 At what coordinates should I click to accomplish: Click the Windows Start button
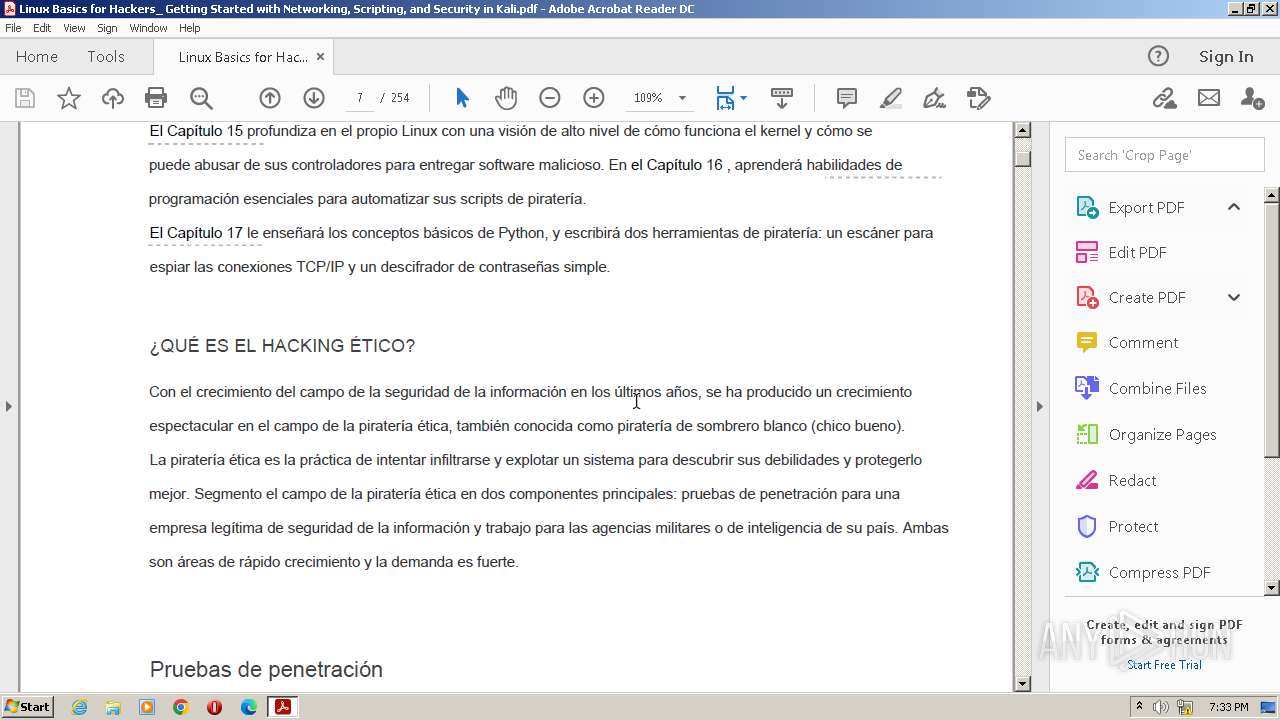(28, 707)
